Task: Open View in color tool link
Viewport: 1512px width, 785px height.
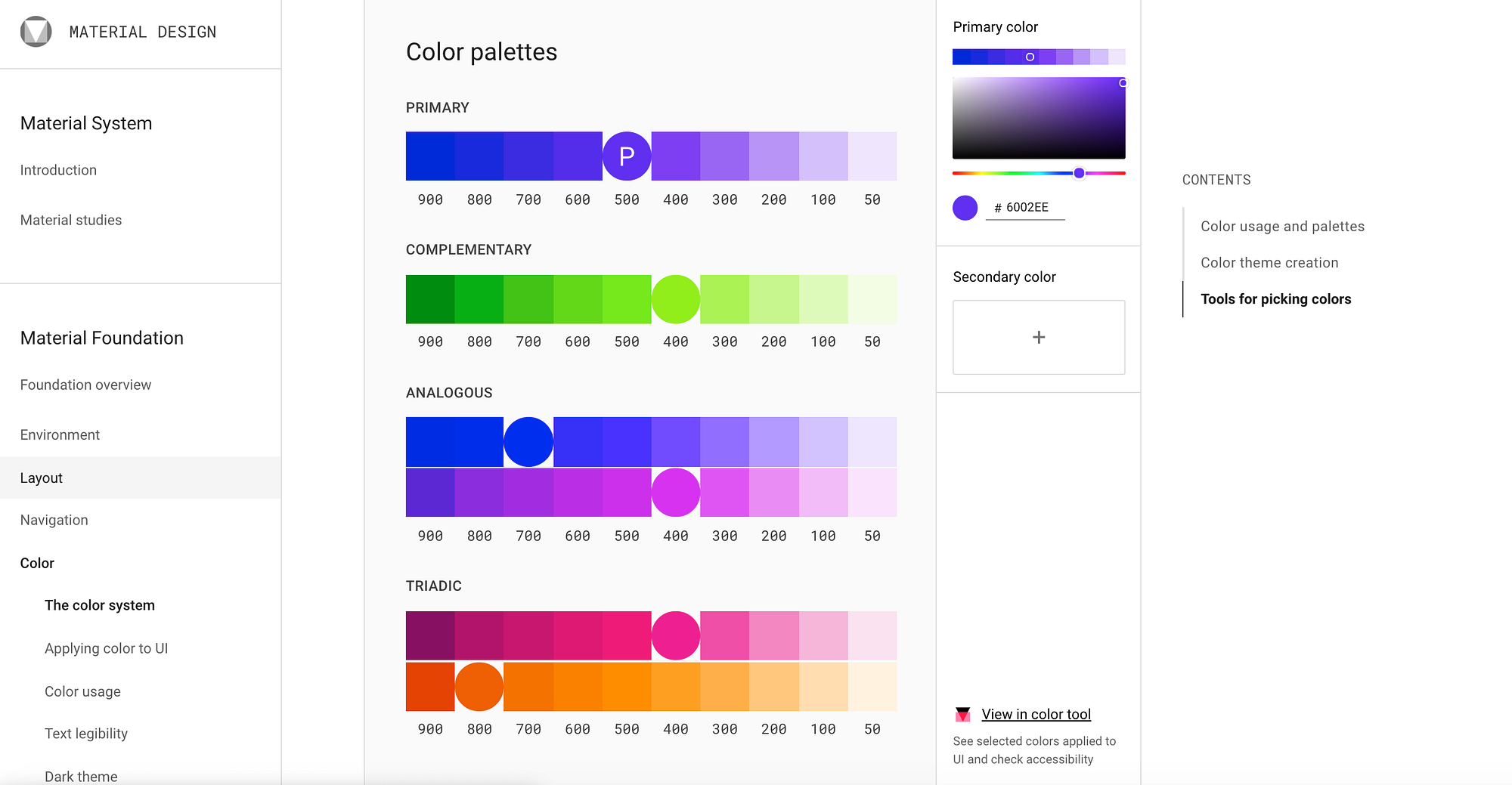Action: coord(1036,715)
